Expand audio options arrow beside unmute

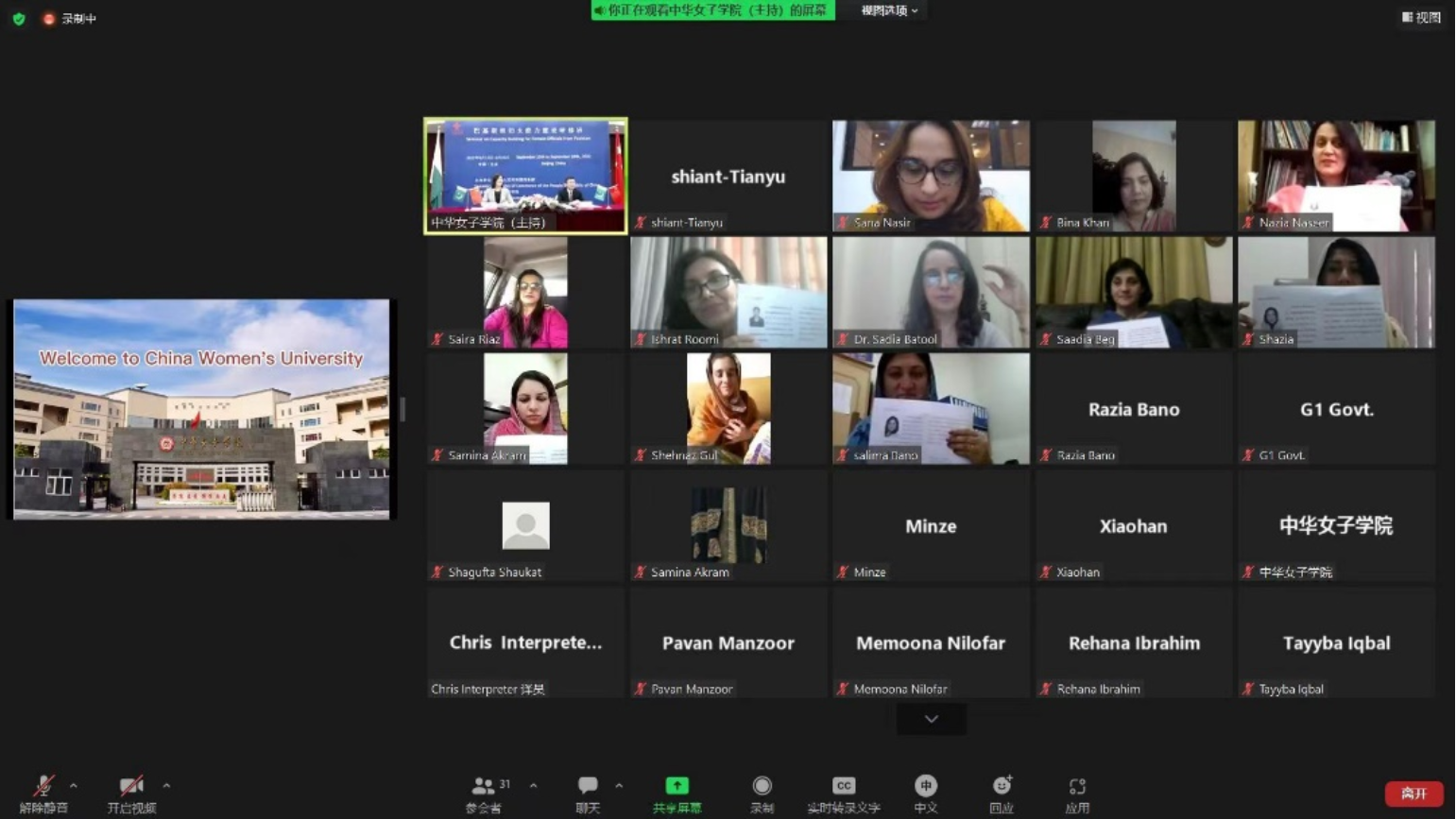[74, 785]
